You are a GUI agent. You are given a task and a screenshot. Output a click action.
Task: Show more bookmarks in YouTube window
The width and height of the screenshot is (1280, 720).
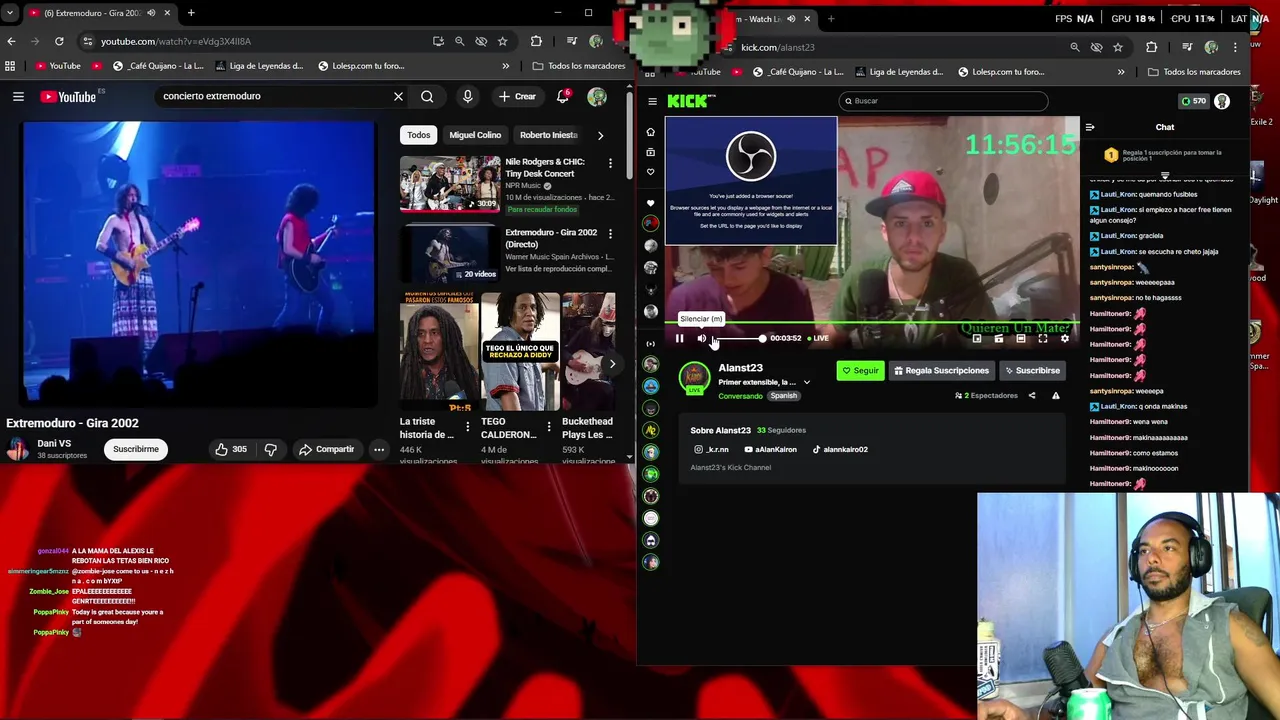(505, 66)
